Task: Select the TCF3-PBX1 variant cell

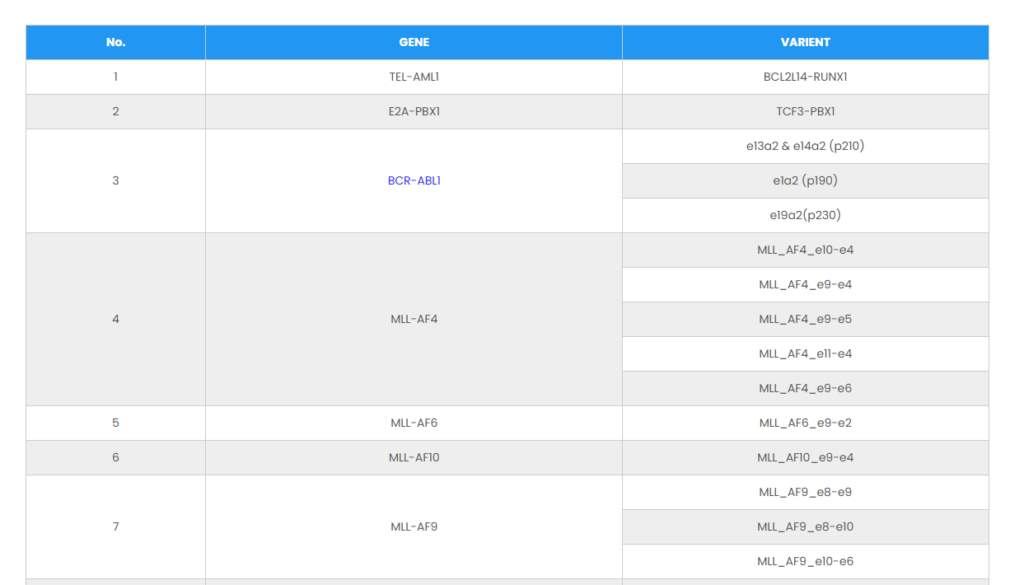Action: pos(805,111)
